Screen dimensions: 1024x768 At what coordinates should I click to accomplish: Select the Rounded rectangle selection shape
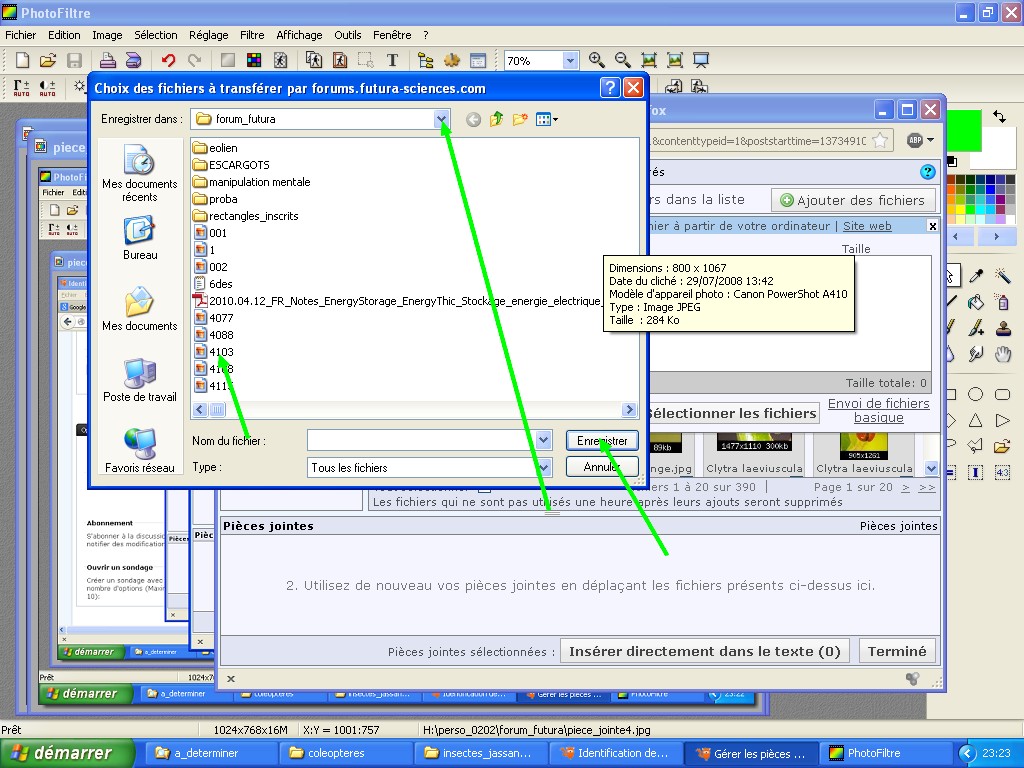pos(1002,394)
